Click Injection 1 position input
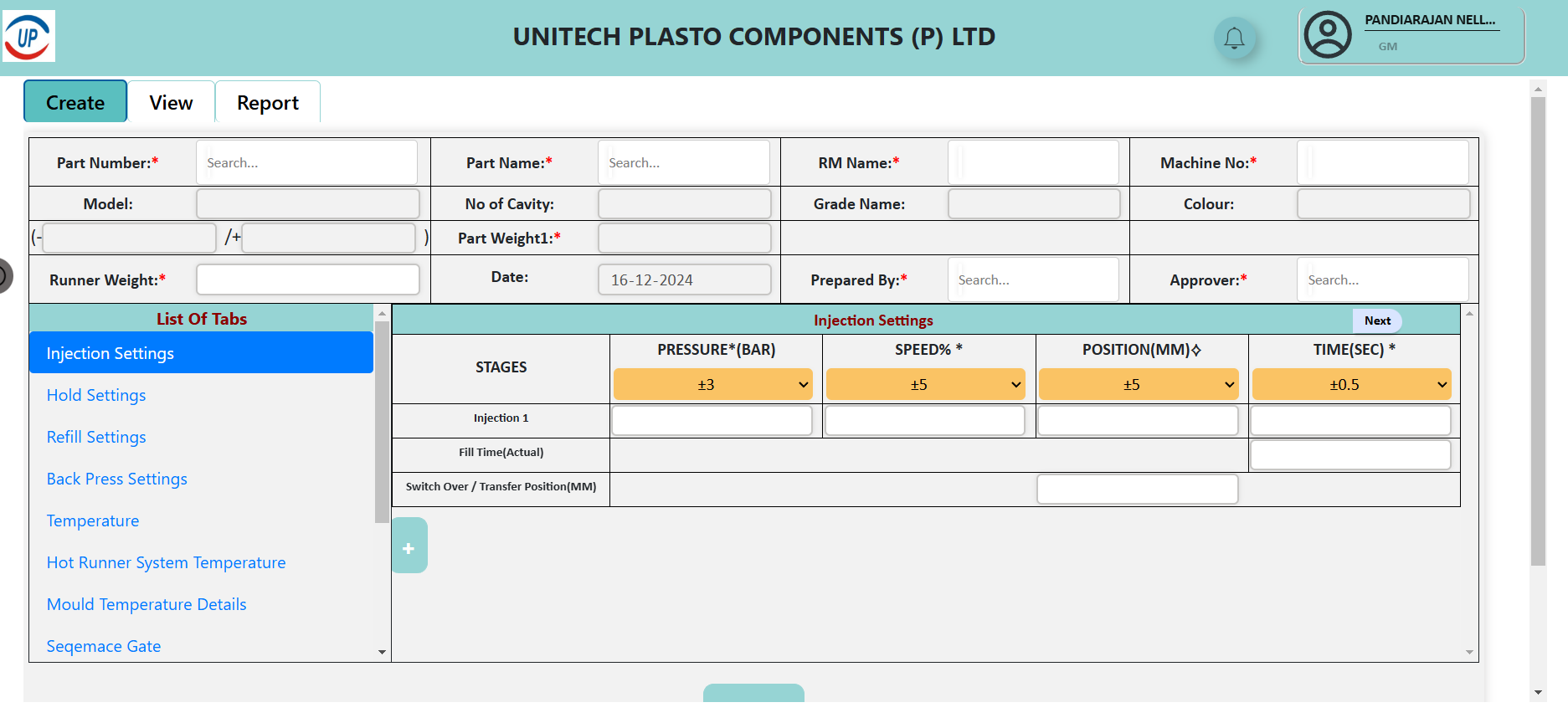 point(1138,420)
